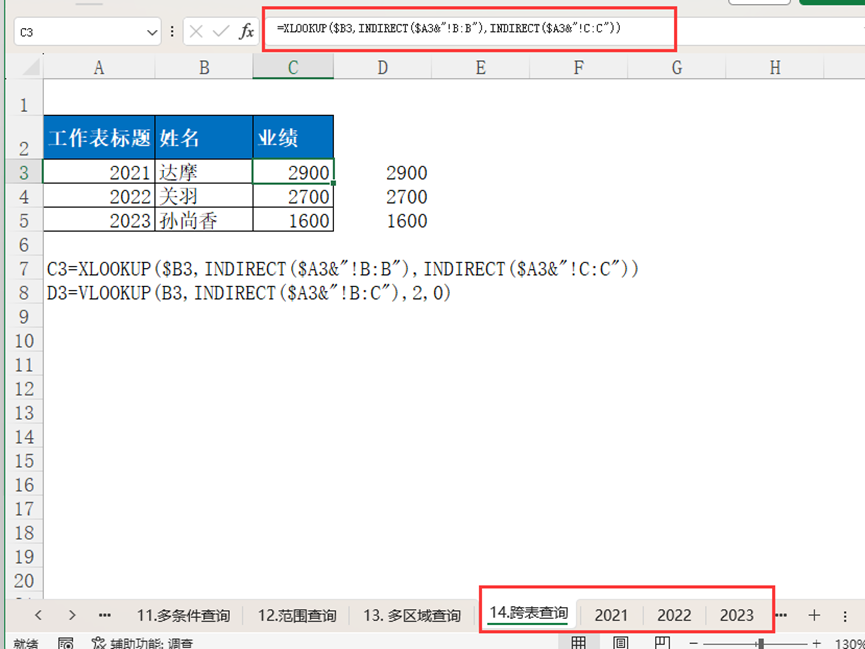Viewport: 865px width, 649px height.
Task: Click header cell 姓名
Action: (204, 137)
